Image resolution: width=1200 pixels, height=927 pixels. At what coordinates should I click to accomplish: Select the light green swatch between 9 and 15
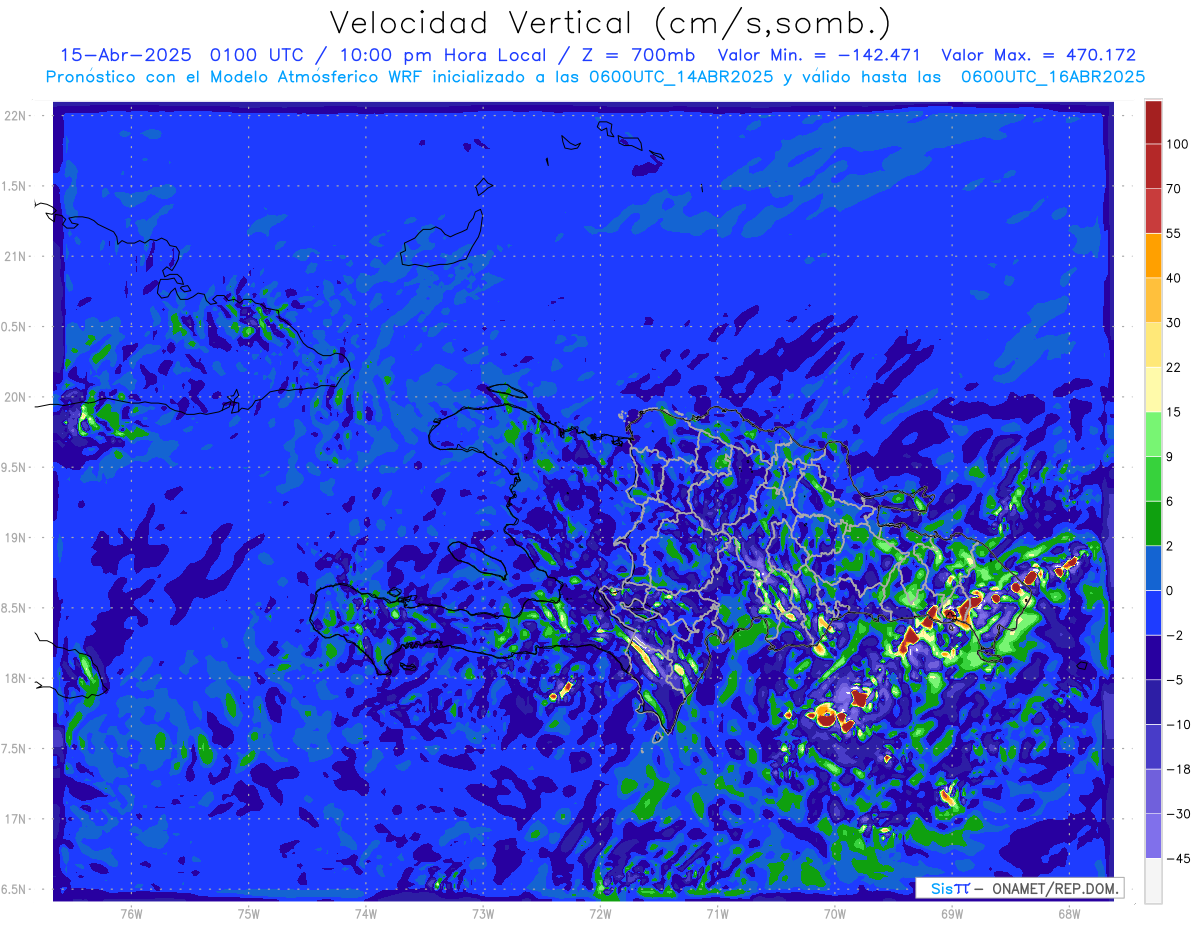(1153, 434)
